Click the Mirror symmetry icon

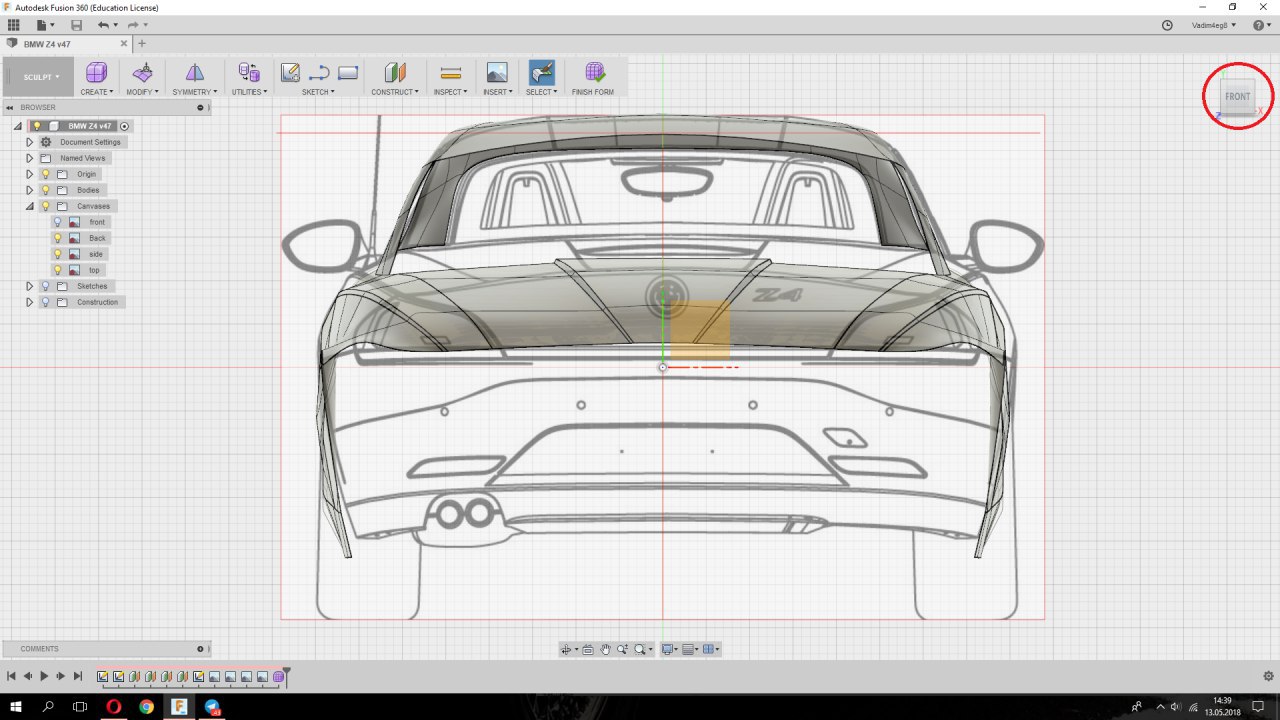pyautogui.click(x=194, y=72)
